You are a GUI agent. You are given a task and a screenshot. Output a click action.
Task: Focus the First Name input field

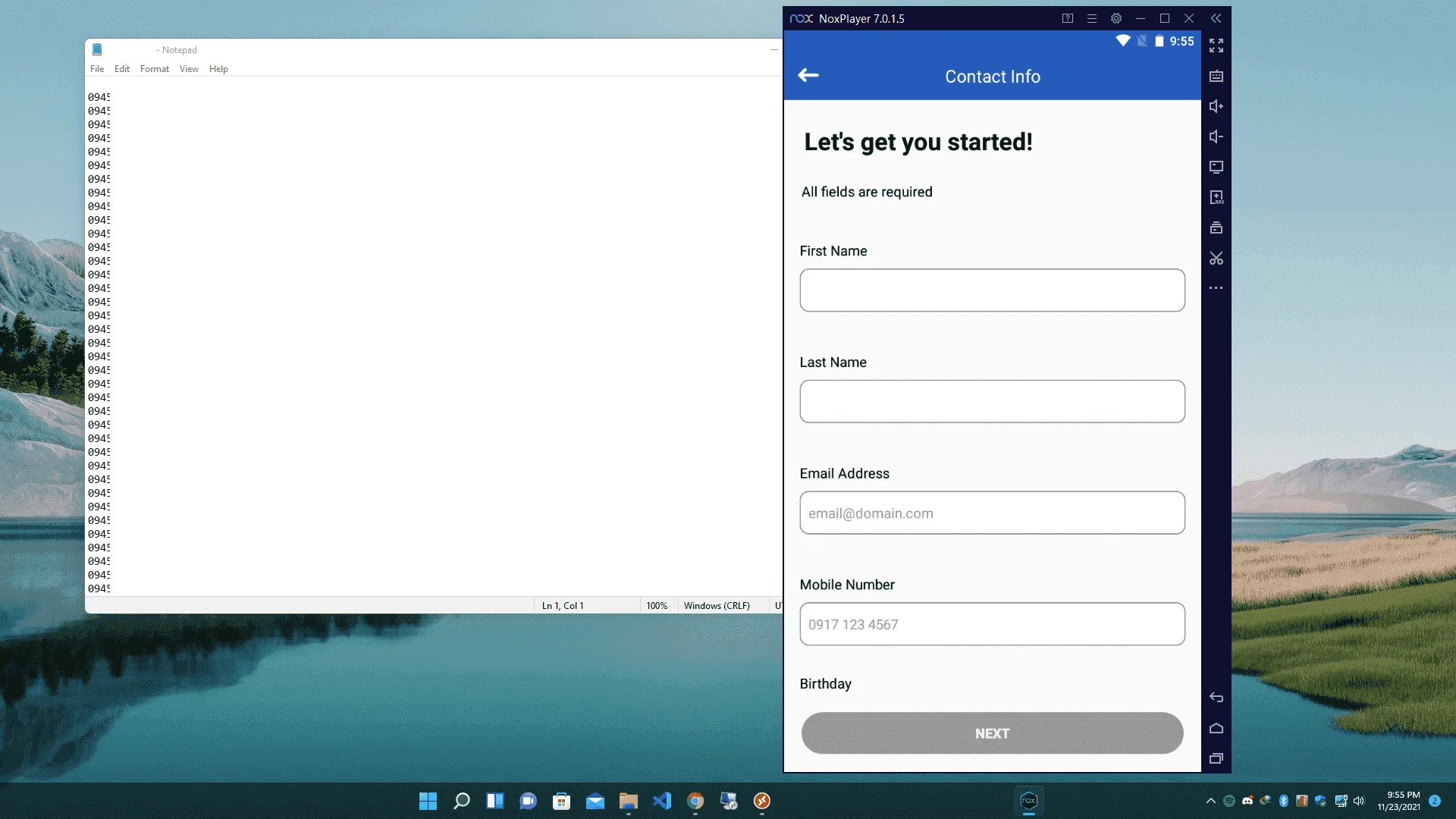992,290
